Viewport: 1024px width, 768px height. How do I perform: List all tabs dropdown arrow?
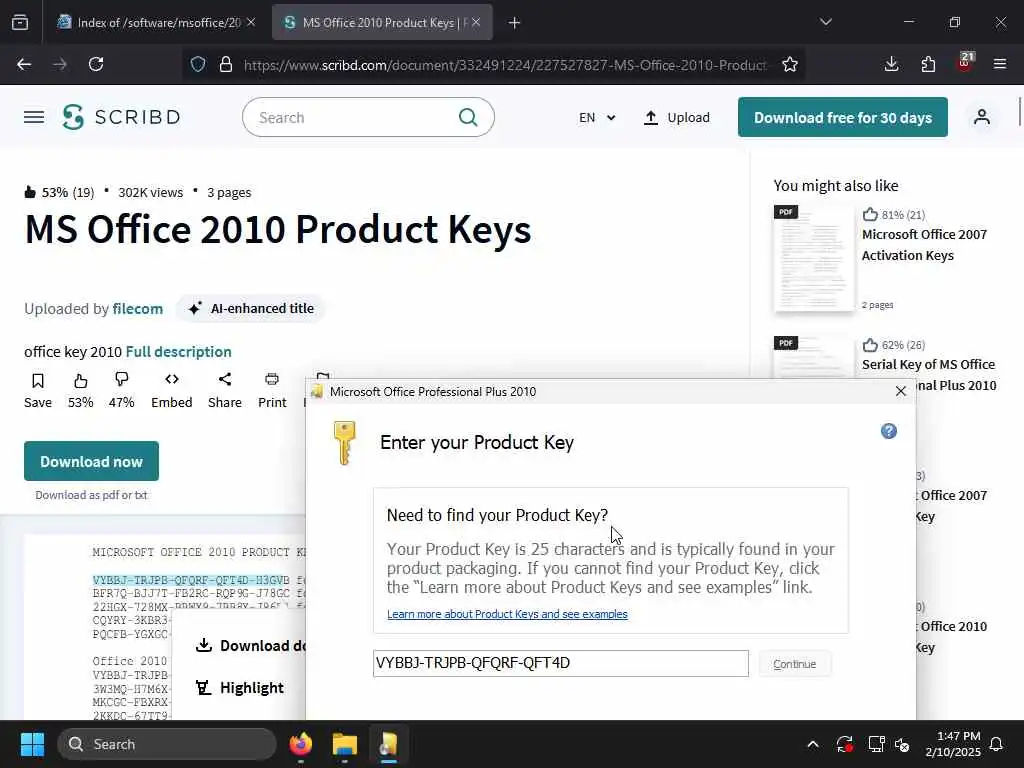click(826, 22)
